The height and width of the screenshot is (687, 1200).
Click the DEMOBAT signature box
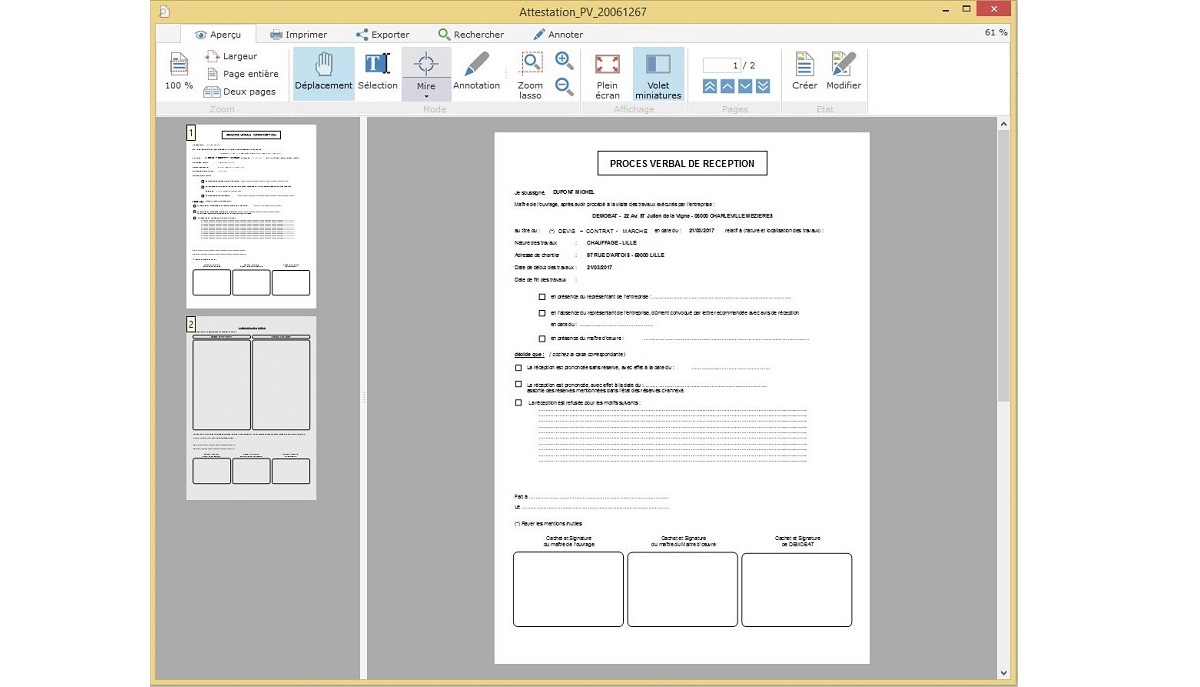tap(796, 589)
